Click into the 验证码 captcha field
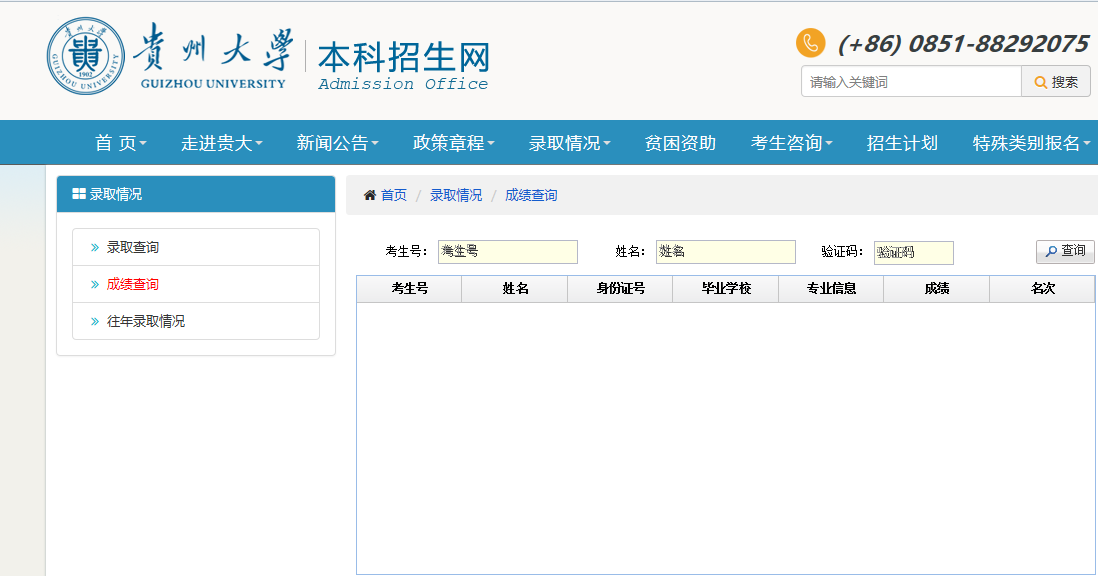Viewport: 1098px width, 576px height. point(913,252)
